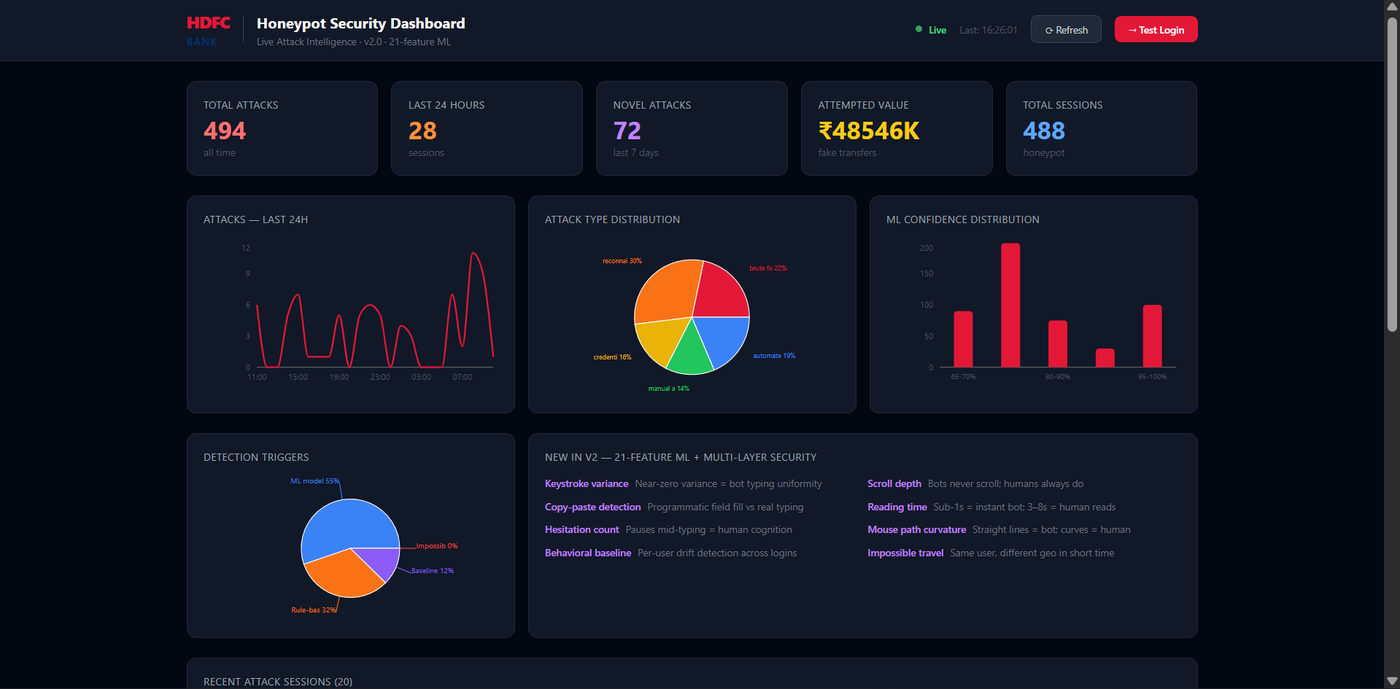Click the Impossib 0% label in Detection Triggers

pyautogui.click(x=437, y=546)
